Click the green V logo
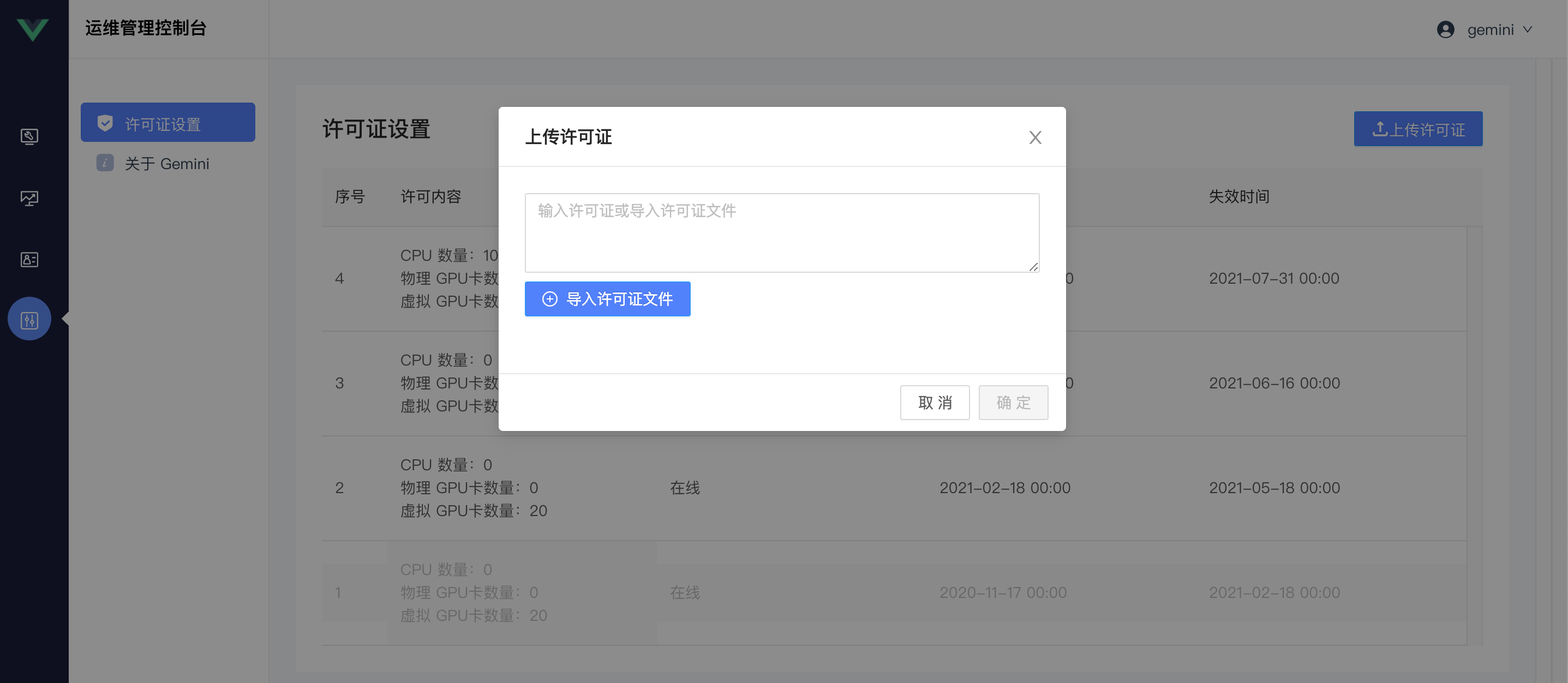1568x683 pixels. click(33, 29)
